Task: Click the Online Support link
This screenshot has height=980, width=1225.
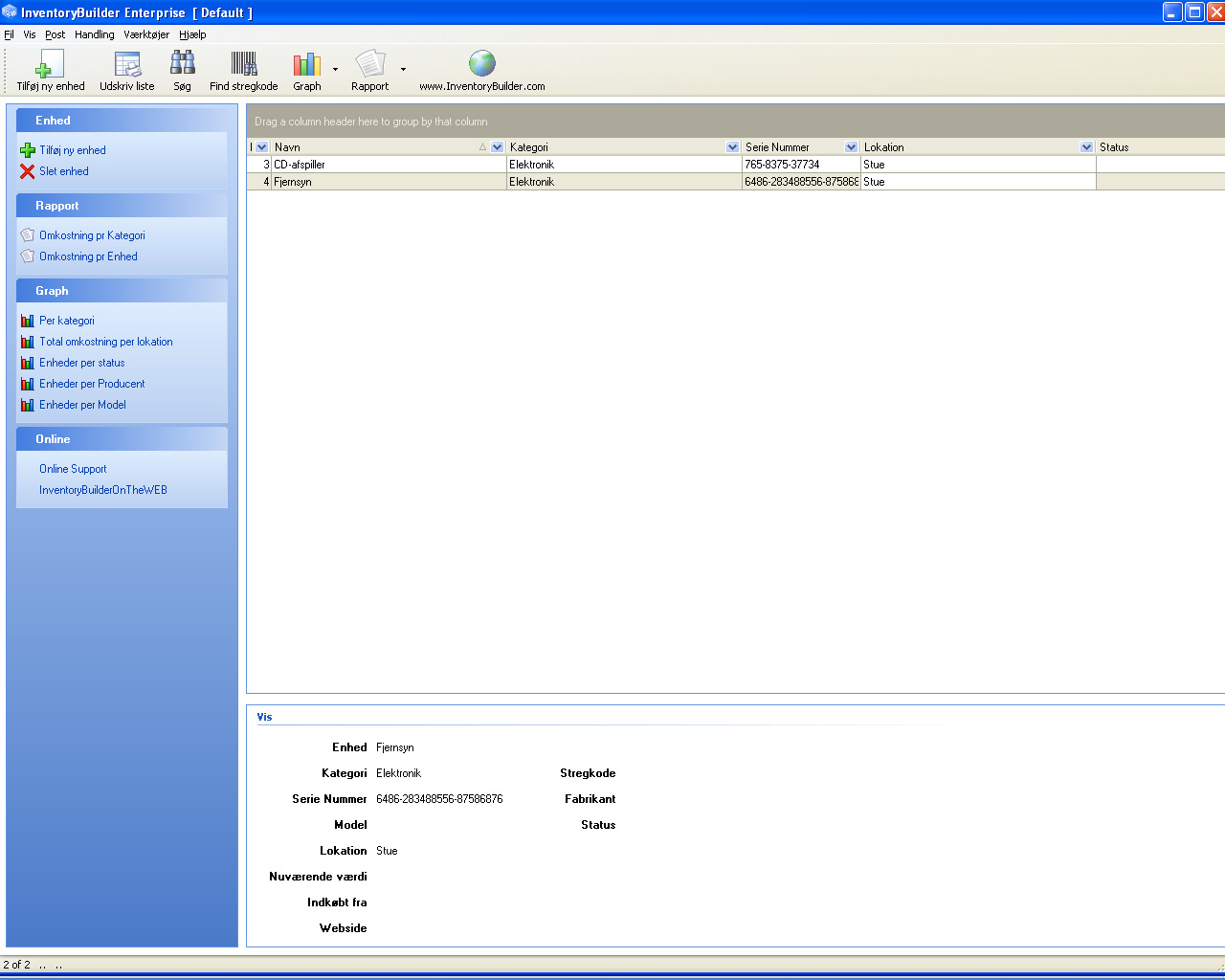Action: 73,469
